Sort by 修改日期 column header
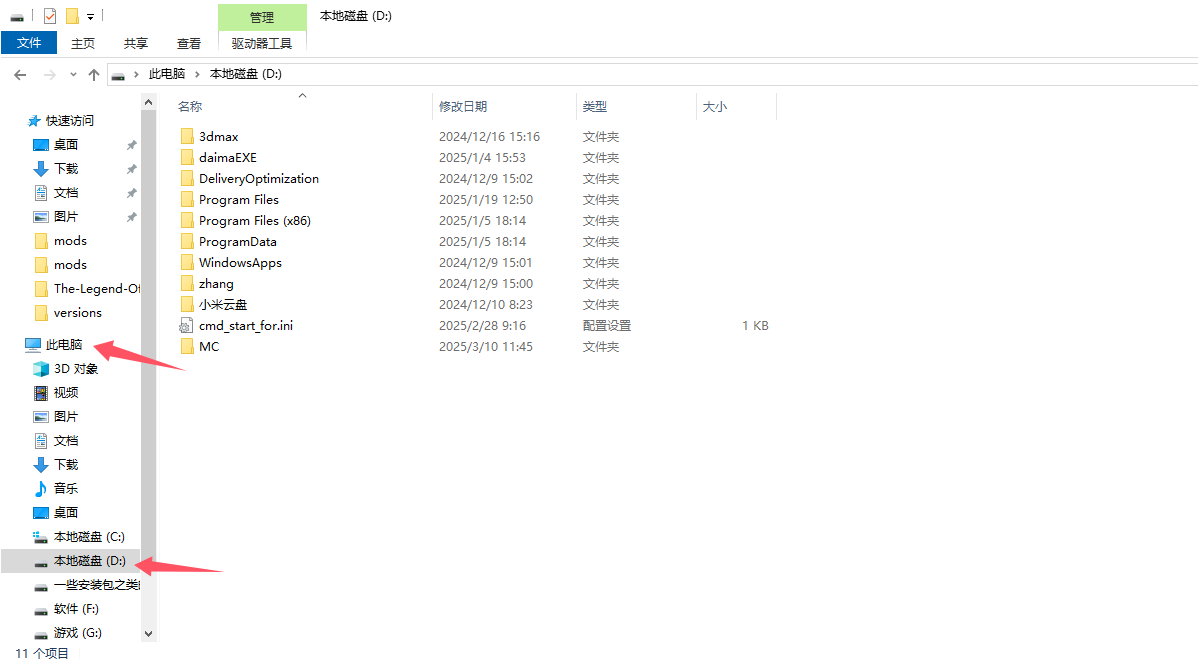1198x666 pixels. pyautogui.click(x=463, y=106)
